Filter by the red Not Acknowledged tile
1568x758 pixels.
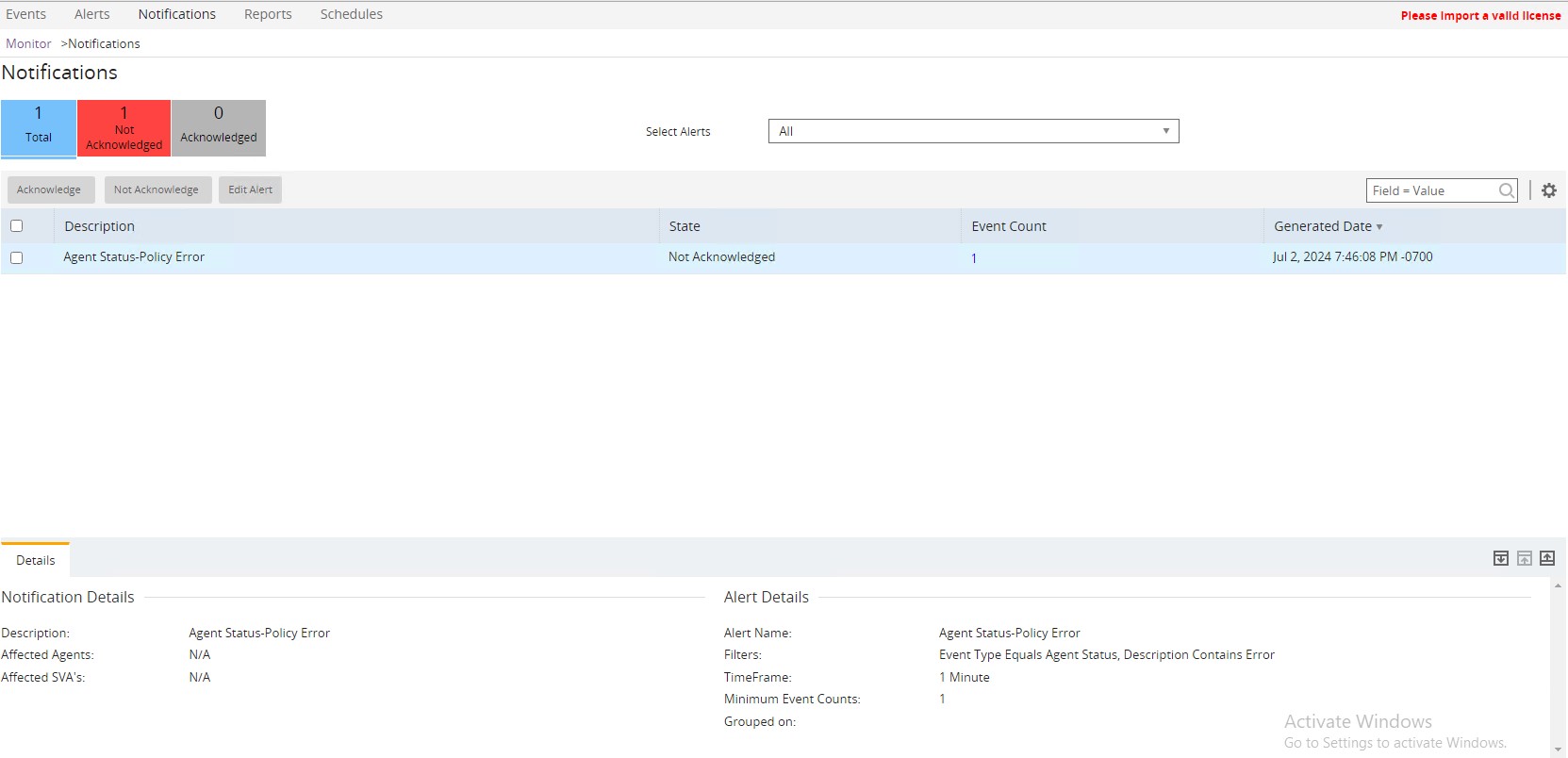click(x=124, y=127)
